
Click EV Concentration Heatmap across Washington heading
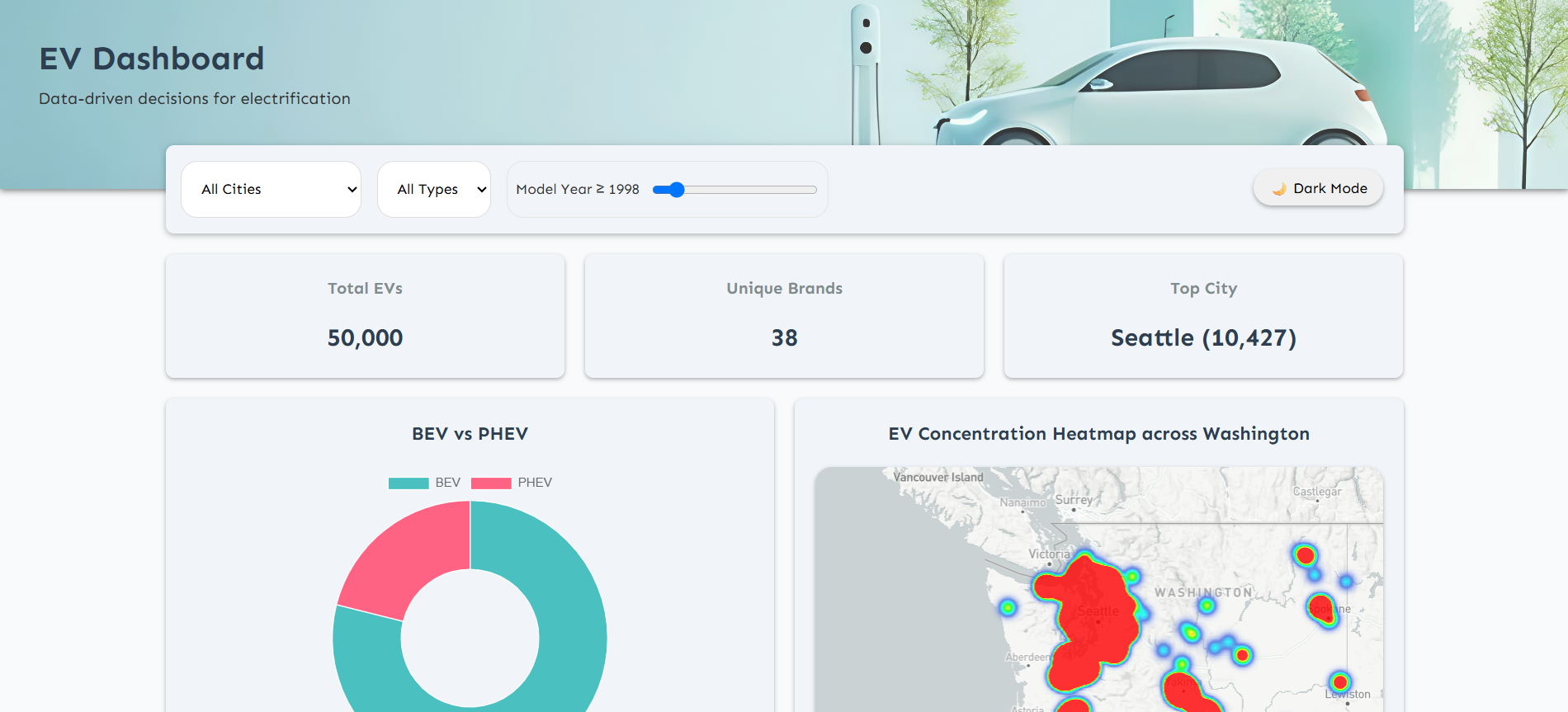pos(1098,434)
